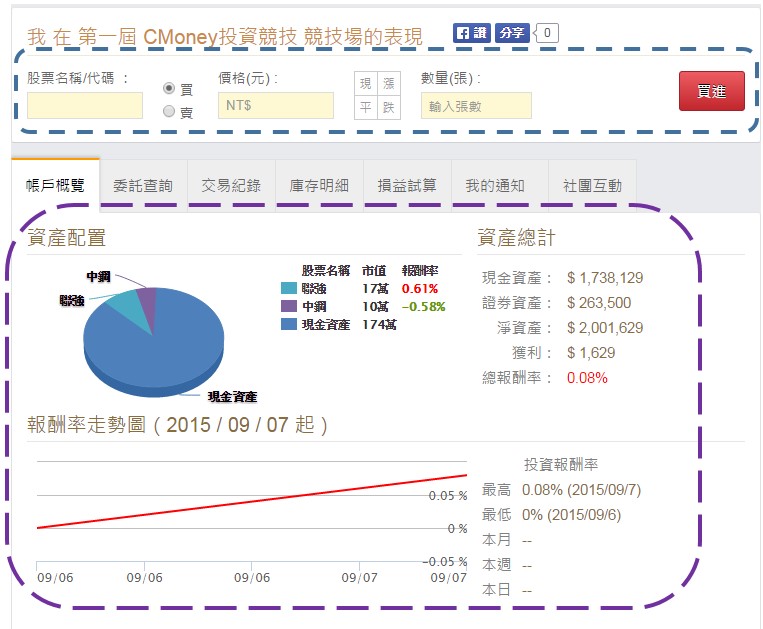Click the 淨資產 value $ 2,001,629
This screenshot has height=629, width=763.
(605, 328)
